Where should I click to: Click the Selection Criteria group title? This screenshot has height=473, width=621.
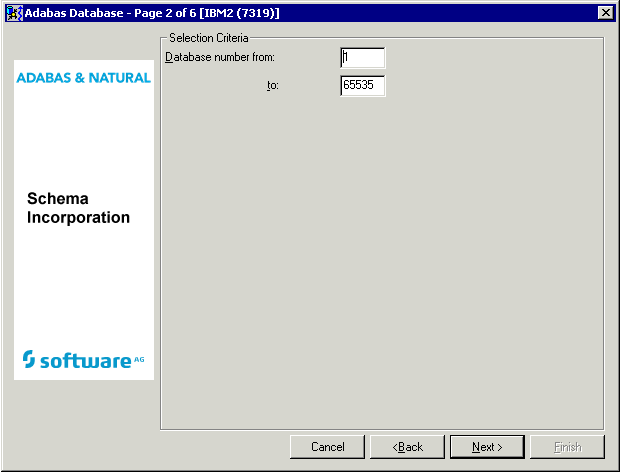click(x=210, y=37)
